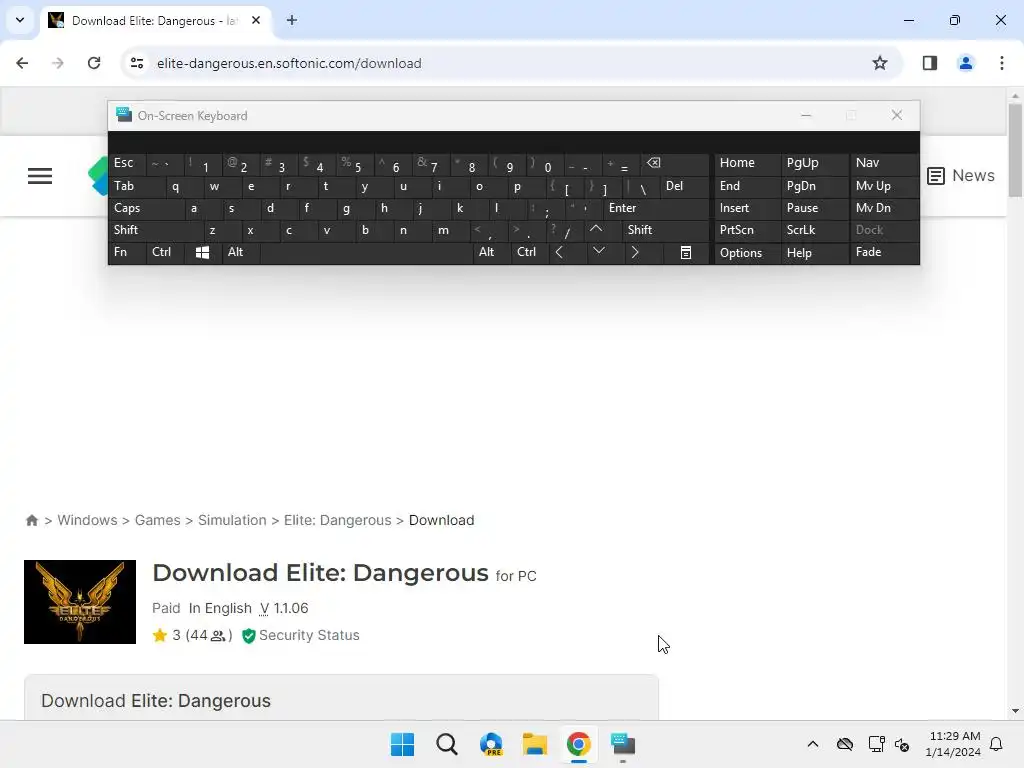Screen dimensions: 1024x768
Task: Bookmark this page with the star icon
Action: tap(880, 63)
